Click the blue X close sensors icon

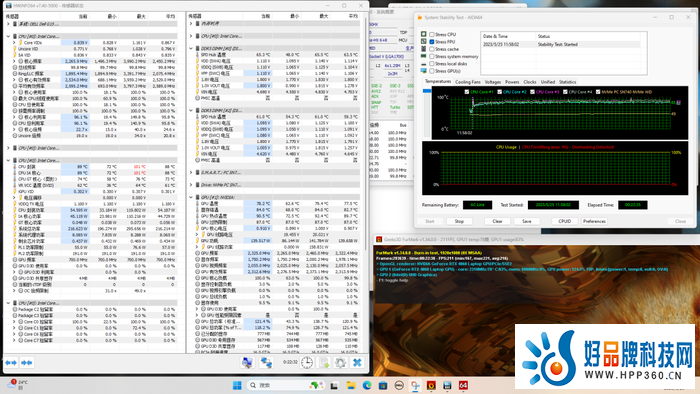point(357,363)
